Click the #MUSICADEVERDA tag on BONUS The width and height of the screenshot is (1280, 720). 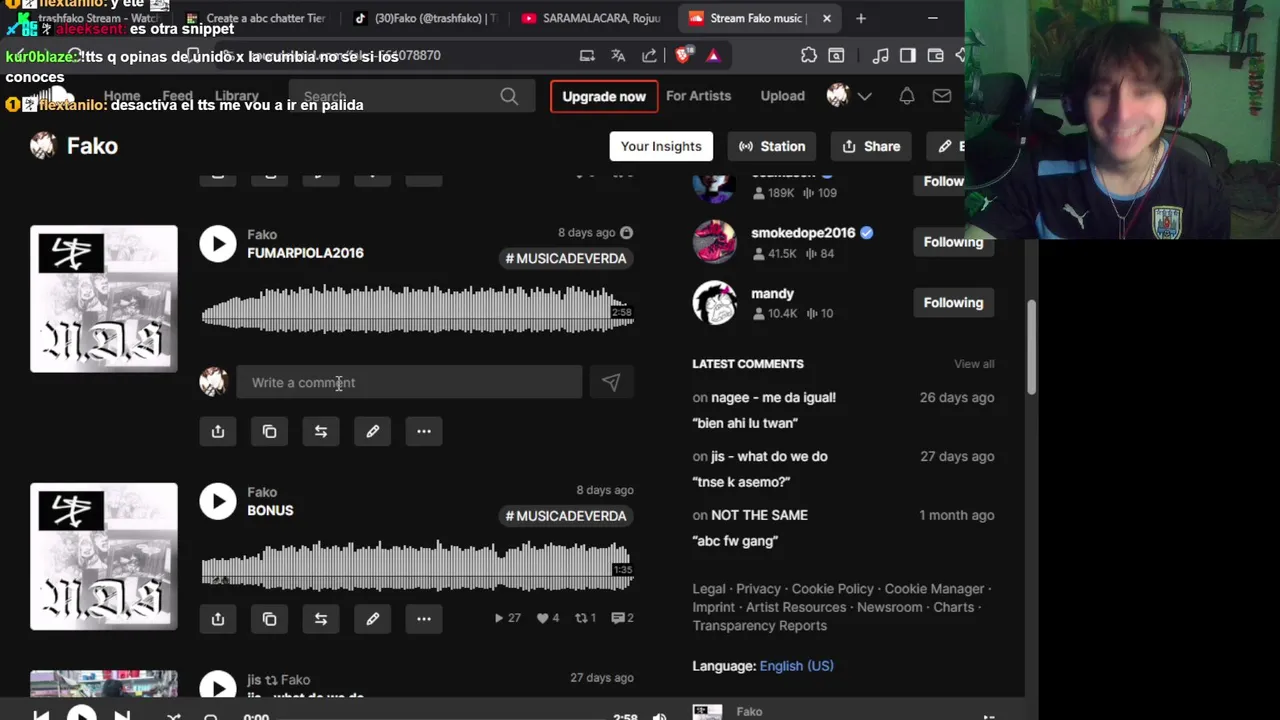(566, 516)
